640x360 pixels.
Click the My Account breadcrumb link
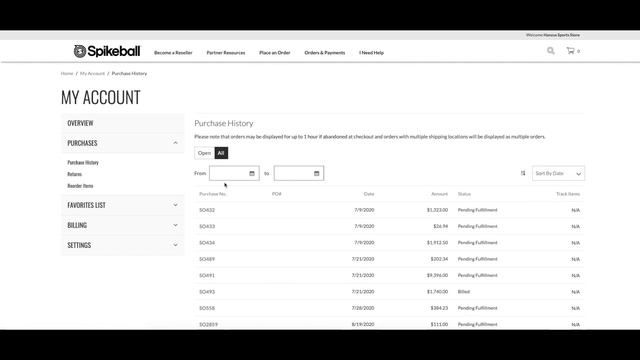92,73
